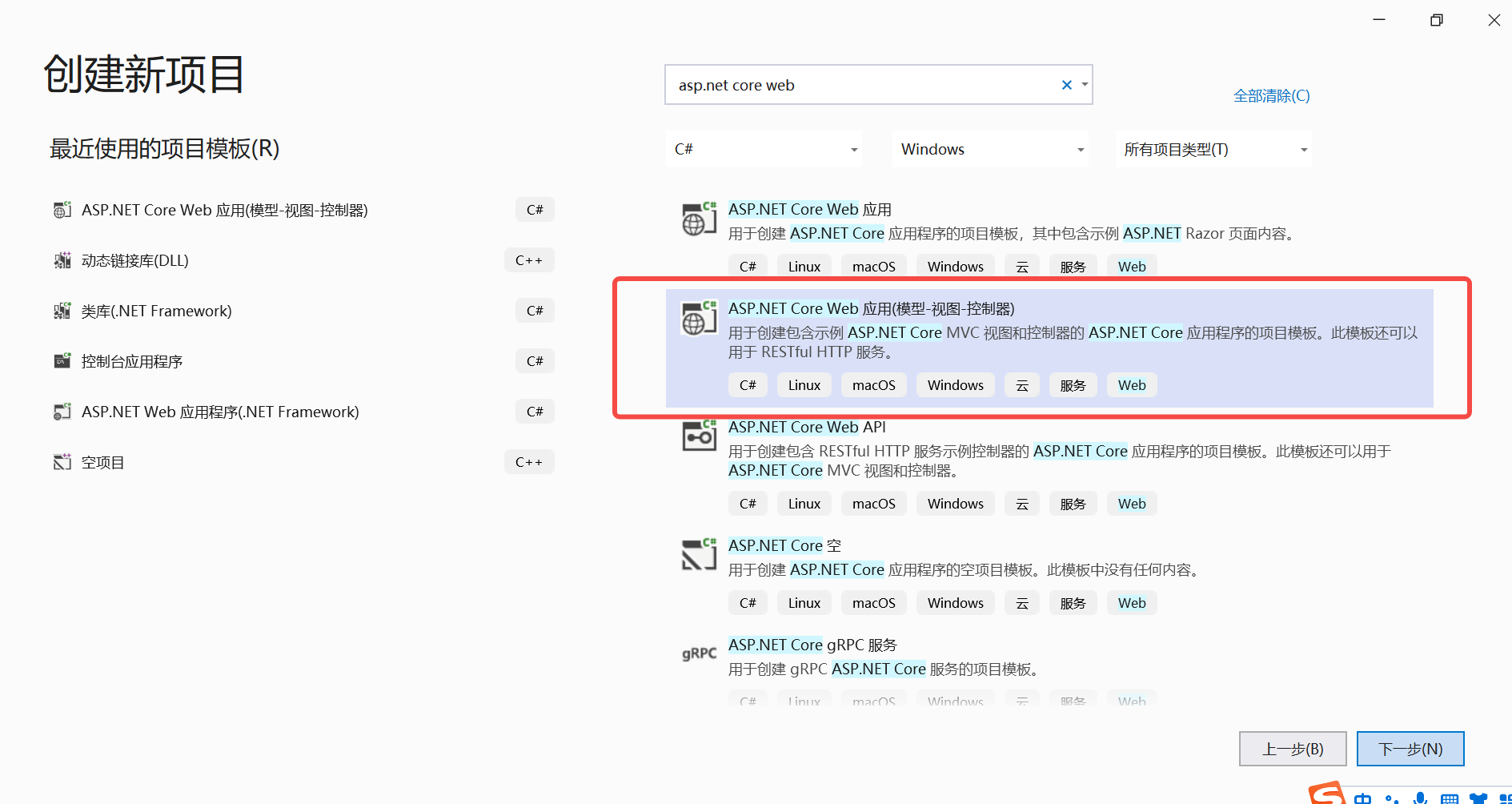Select the ASP.NET Core Web 应用 result title
The image size is (1512, 804).
(810, 209)
